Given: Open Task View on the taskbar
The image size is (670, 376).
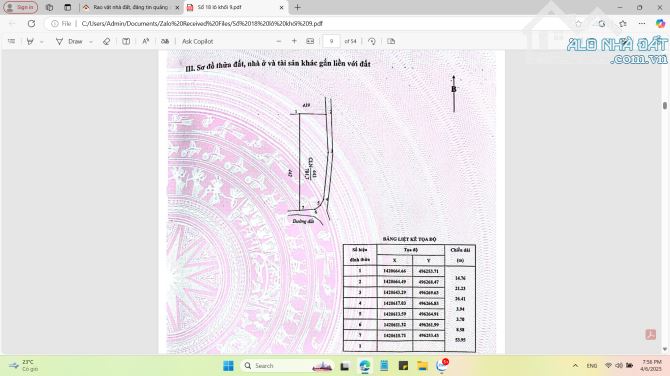Looking at the screenshot, I should tap(345, 366).
